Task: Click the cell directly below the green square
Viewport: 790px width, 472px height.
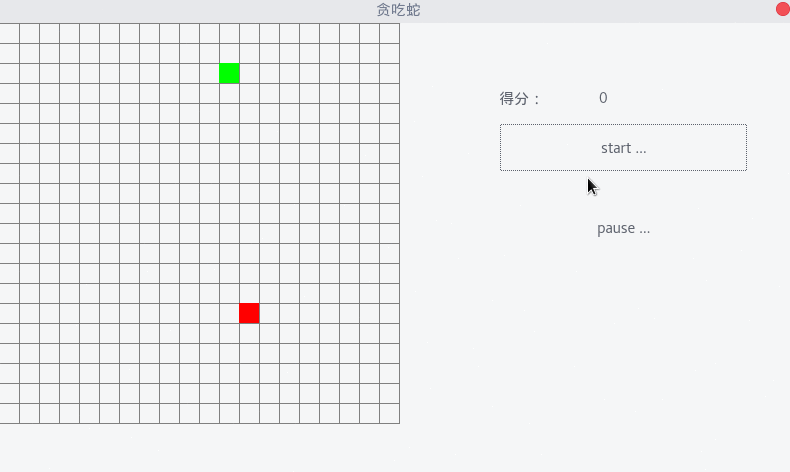Action: click(229, 94)
